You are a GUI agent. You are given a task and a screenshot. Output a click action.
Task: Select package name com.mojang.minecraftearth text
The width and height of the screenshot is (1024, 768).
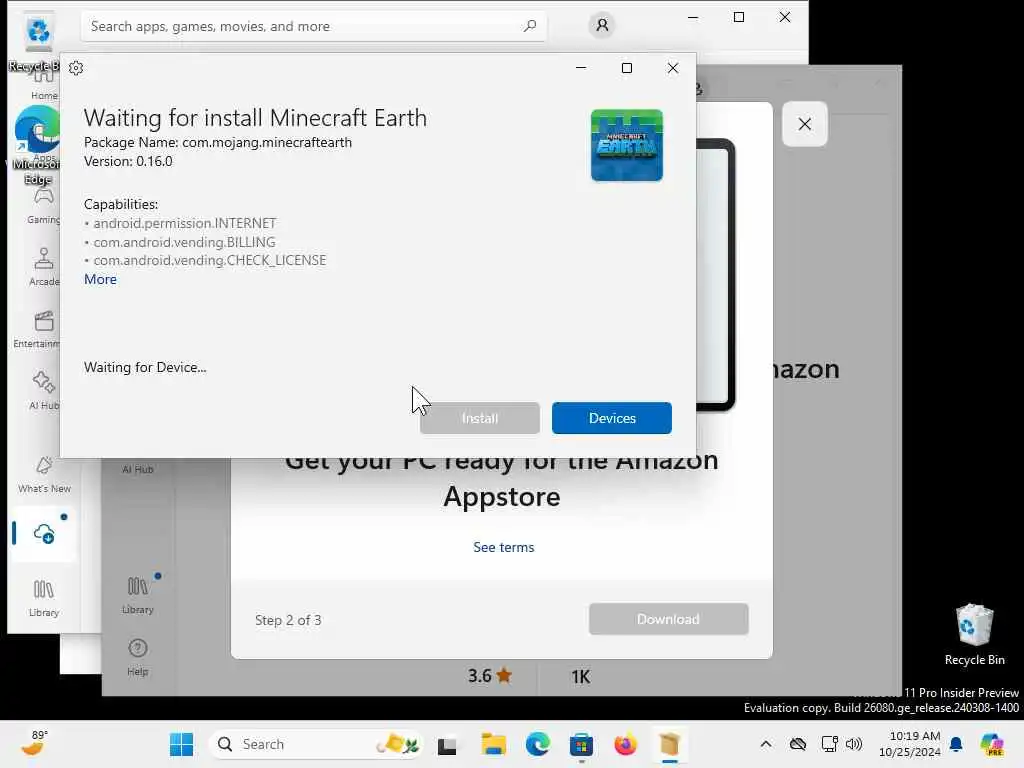pos(267,142)
